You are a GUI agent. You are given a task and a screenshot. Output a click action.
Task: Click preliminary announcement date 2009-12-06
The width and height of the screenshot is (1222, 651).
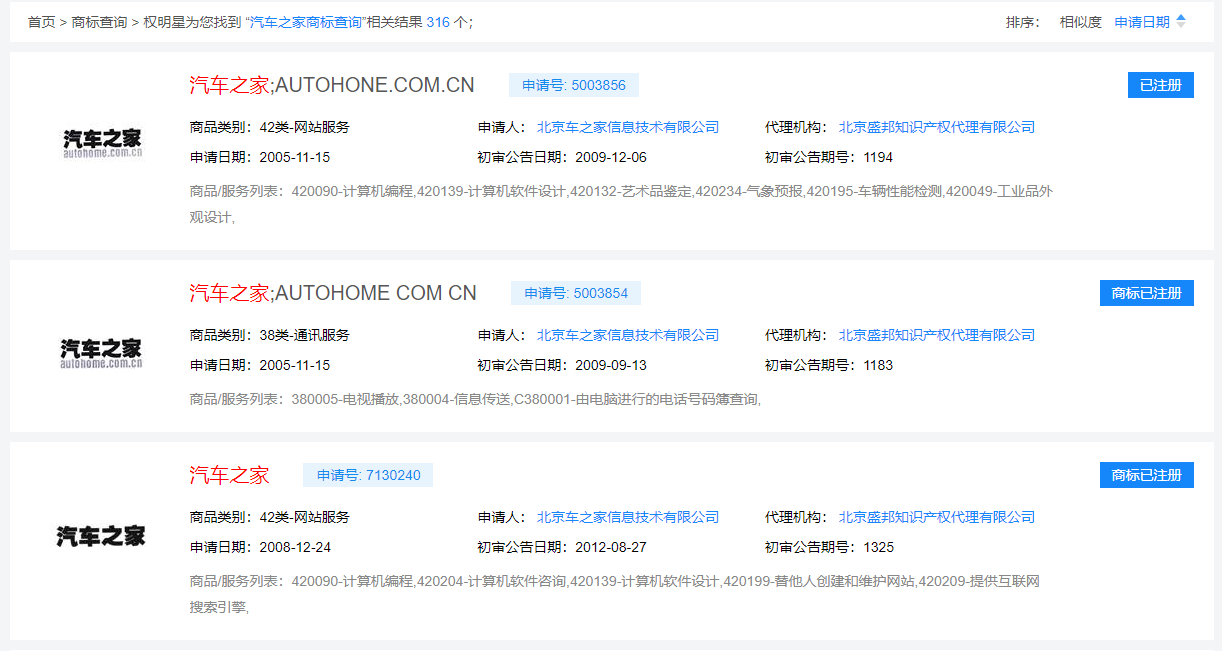[611, 157]
